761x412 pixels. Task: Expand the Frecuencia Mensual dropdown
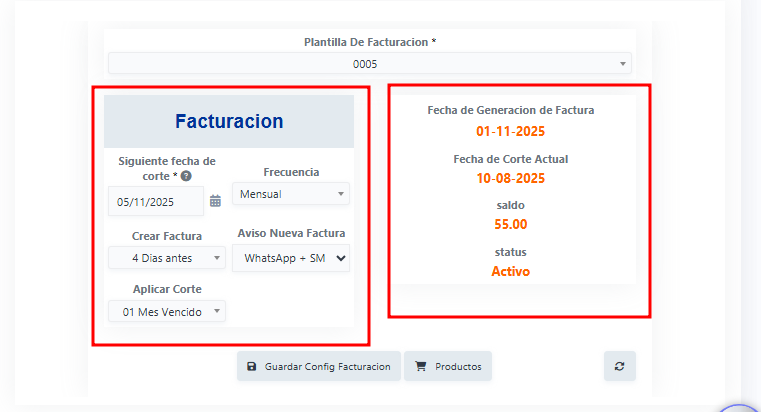click(x=291, y=194)
